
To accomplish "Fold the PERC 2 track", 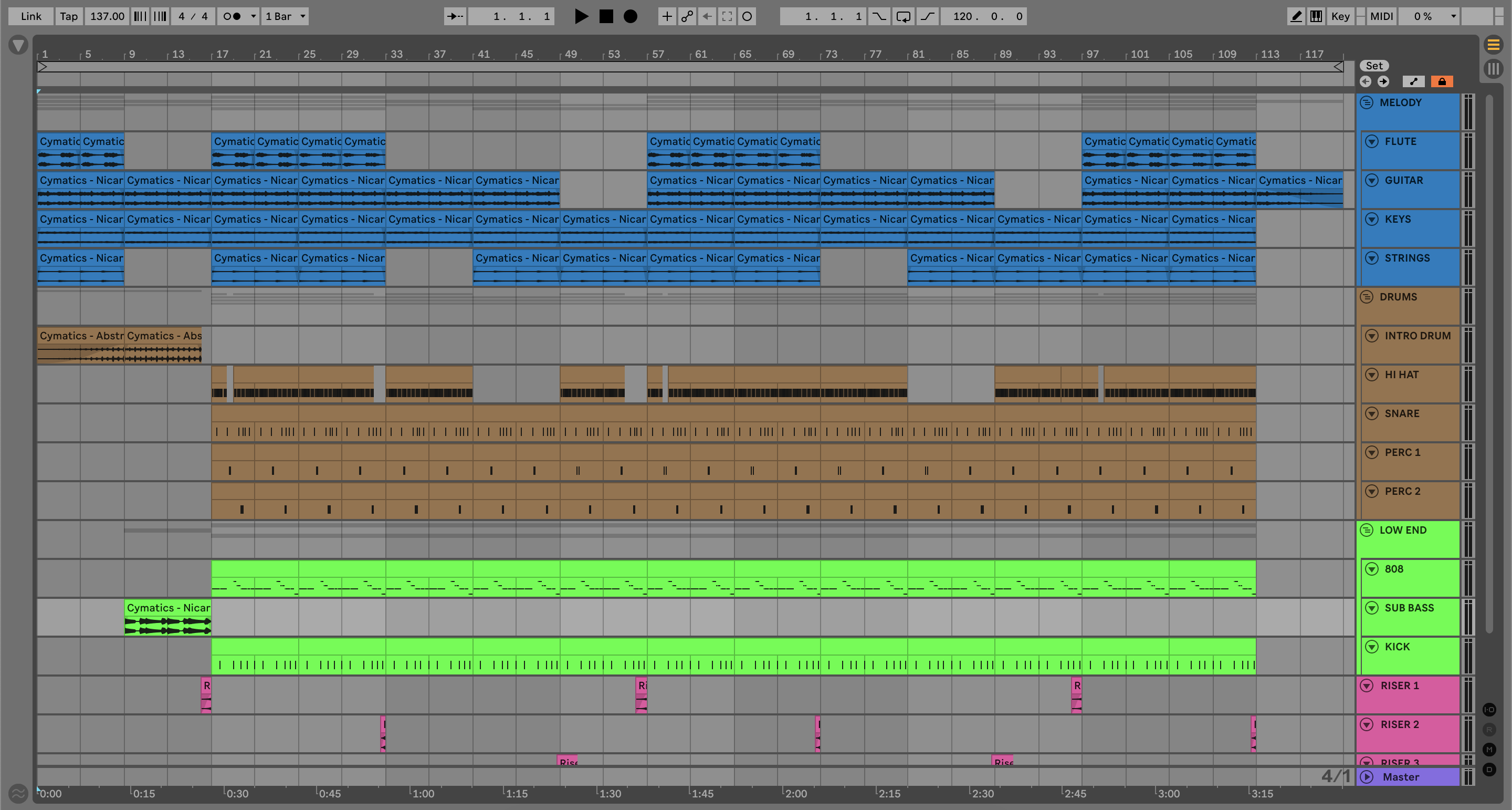I will 1372,491.
